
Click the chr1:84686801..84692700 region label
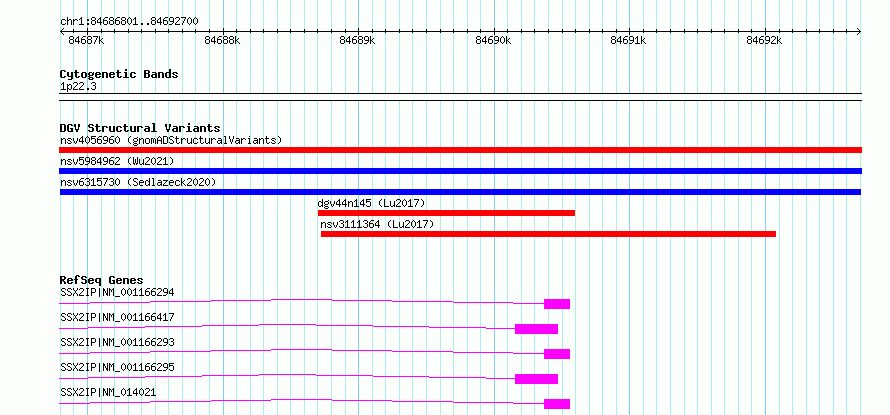point(129,22)
